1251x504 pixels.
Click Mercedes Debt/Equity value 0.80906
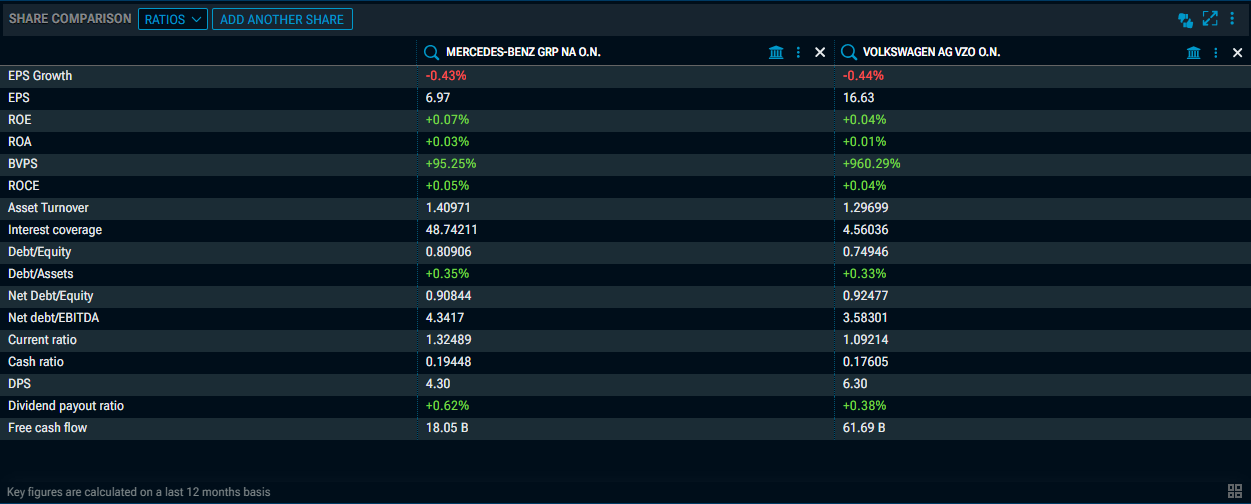[x=448, y=252]
